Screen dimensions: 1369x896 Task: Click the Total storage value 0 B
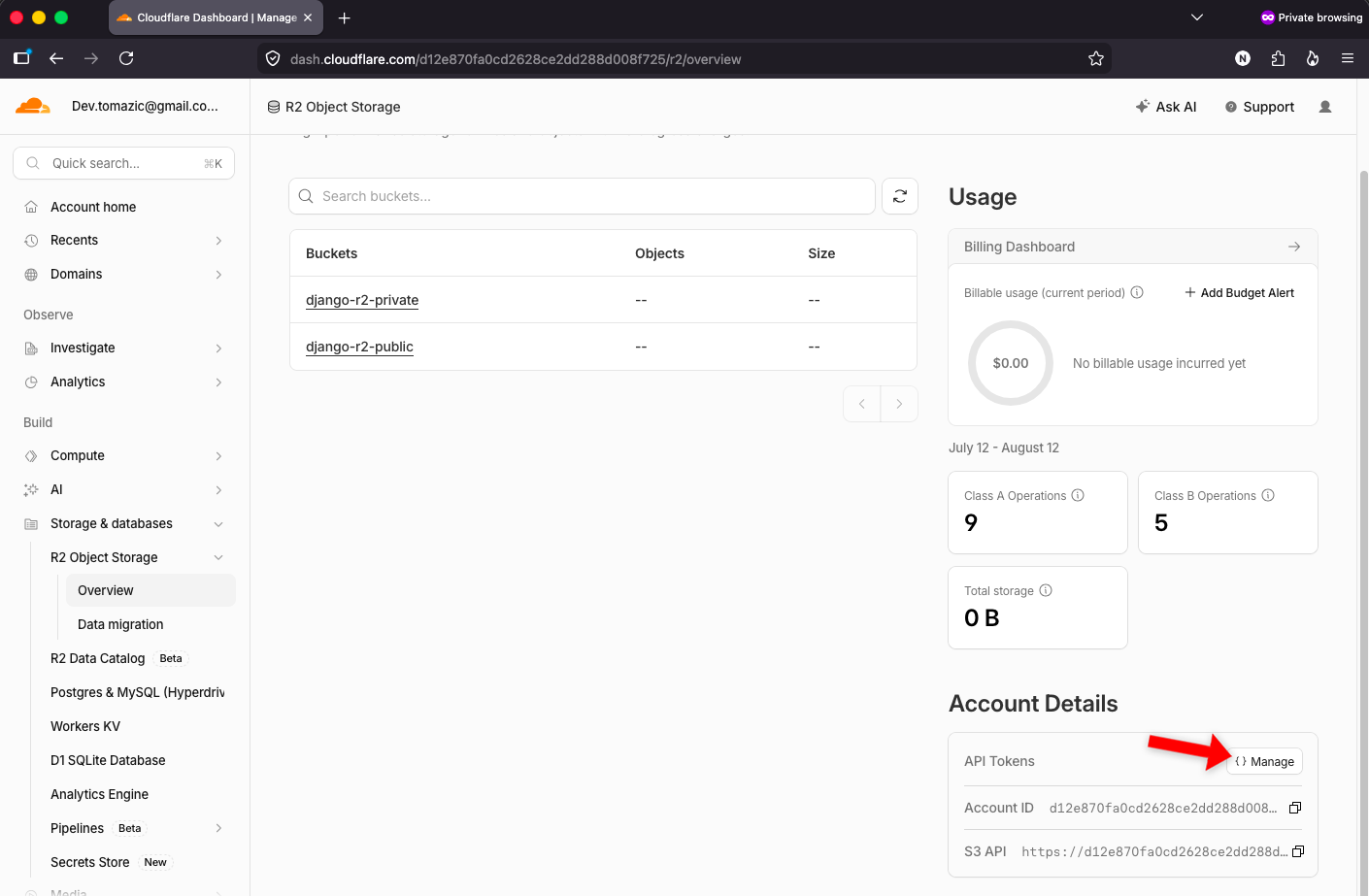point(982,618)
